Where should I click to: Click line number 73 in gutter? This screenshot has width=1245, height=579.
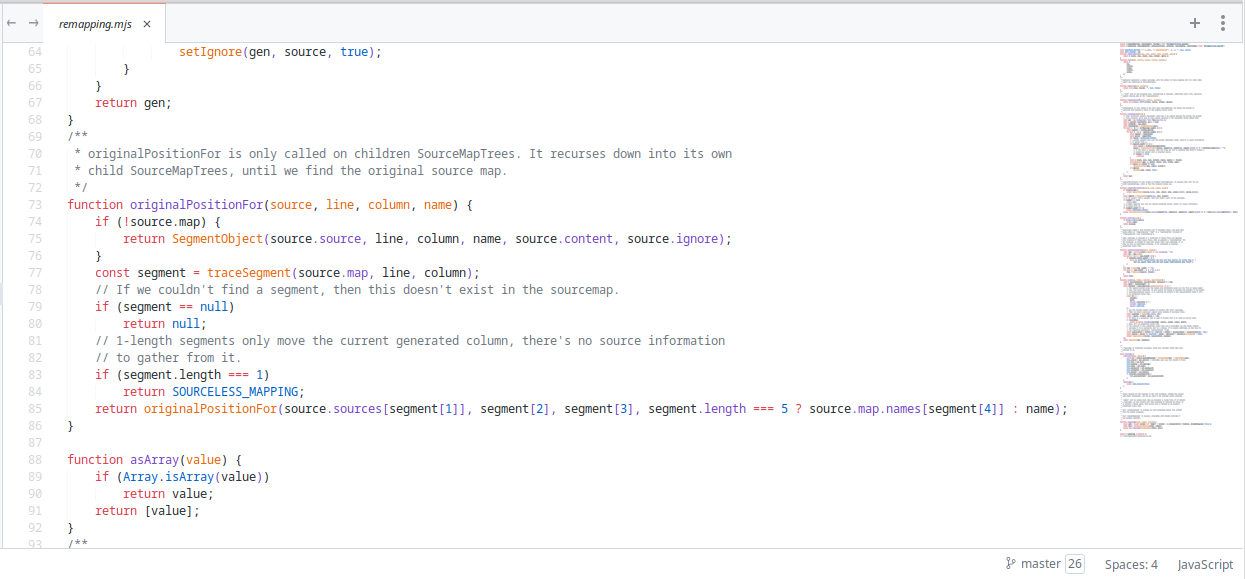pyautogui.click(x=34, y=204)
